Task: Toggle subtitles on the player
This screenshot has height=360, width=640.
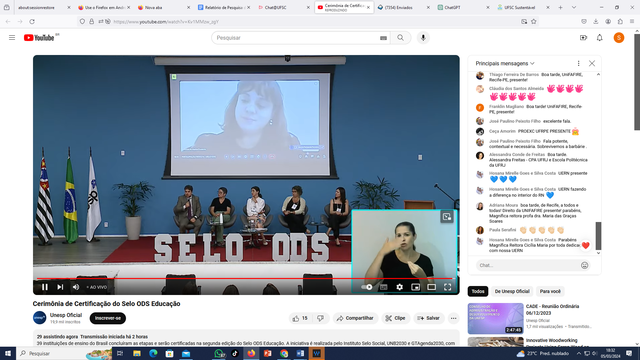Action: point(384,287)
